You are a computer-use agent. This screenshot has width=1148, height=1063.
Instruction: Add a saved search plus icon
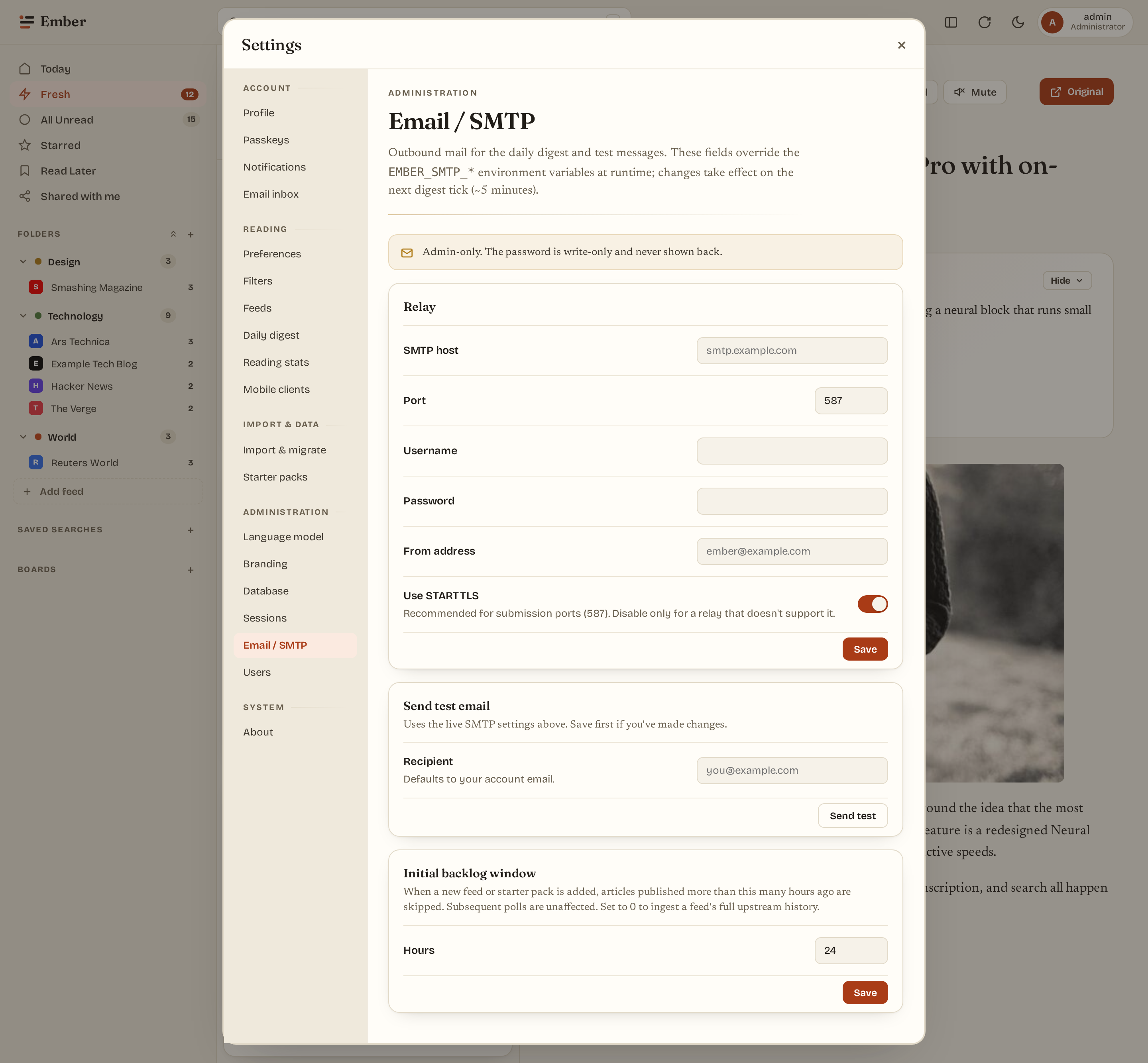(191, 530)
